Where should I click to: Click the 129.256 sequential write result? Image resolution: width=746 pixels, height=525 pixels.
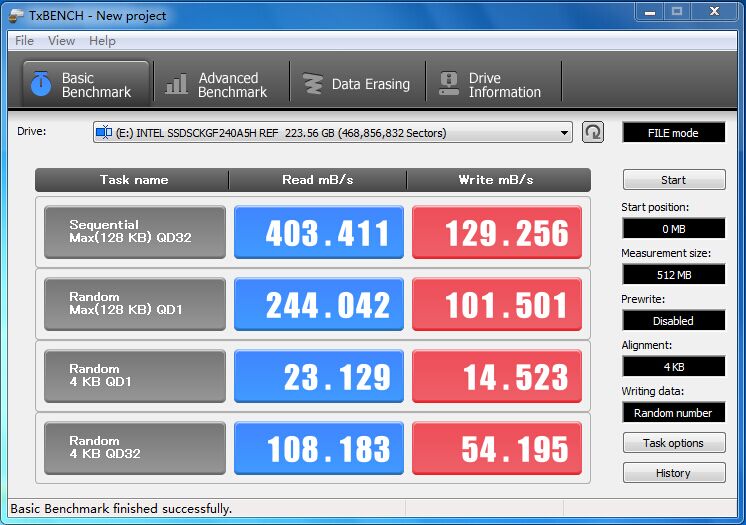tap(497, 232)
